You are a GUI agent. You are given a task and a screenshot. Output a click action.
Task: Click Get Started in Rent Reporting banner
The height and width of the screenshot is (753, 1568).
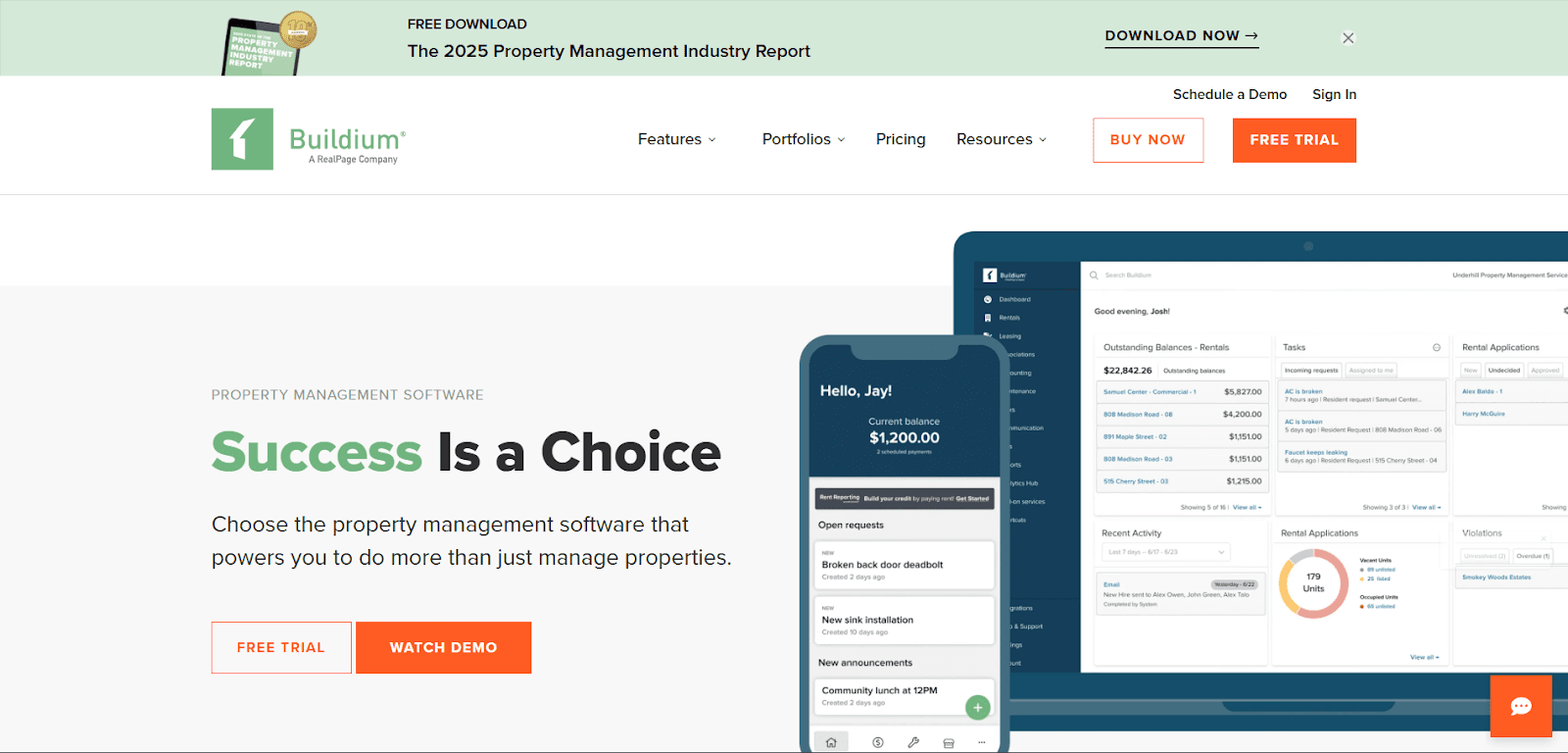click(972, 498)
